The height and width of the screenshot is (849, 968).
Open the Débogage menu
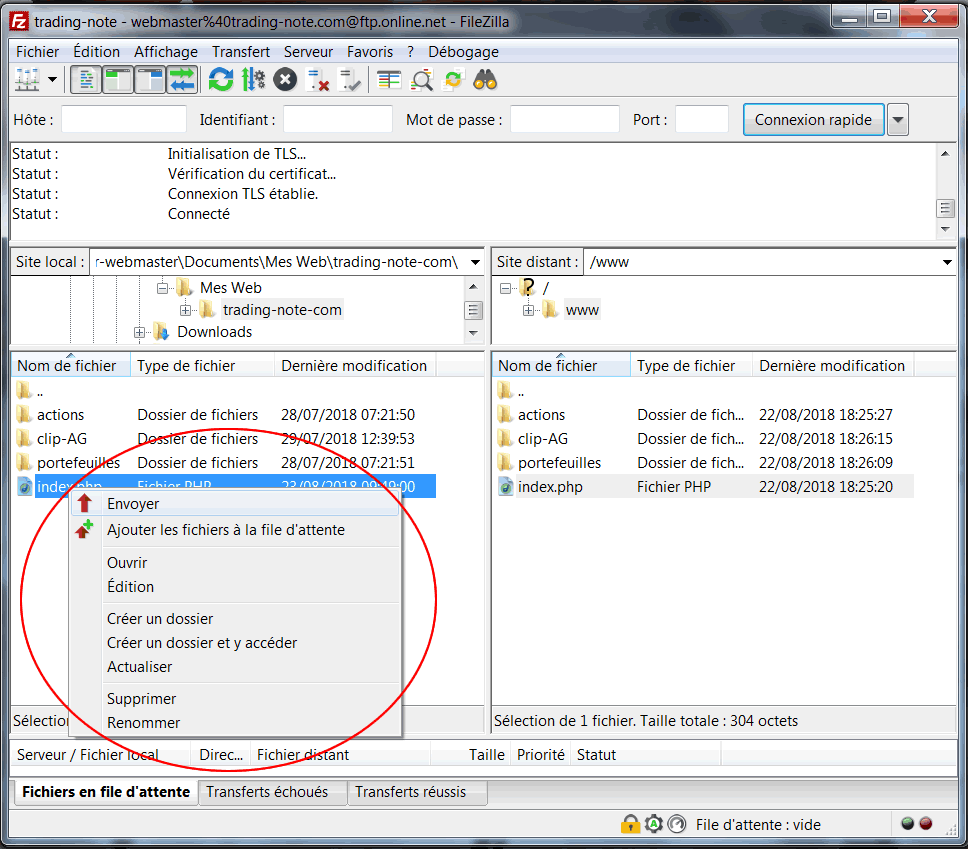(x=464, y=52)
